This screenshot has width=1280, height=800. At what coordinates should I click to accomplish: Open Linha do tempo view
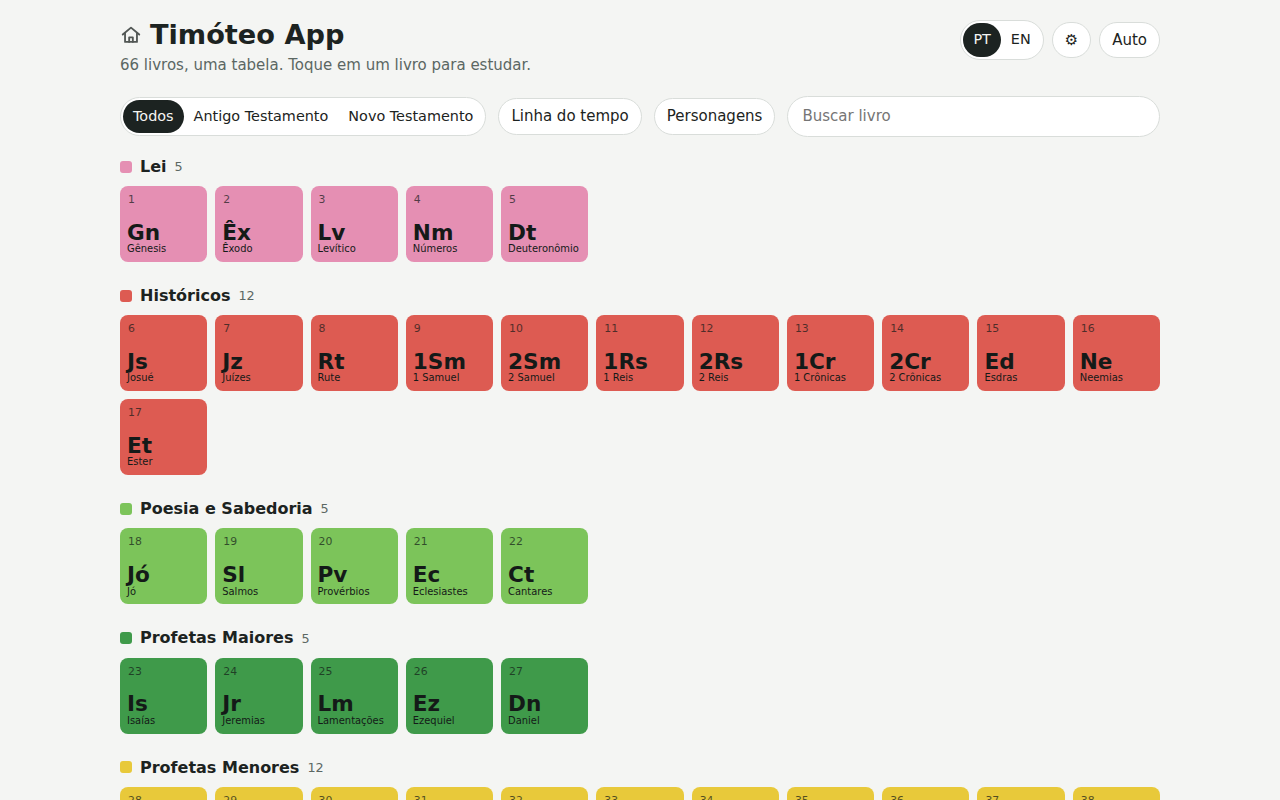point(570,116)
